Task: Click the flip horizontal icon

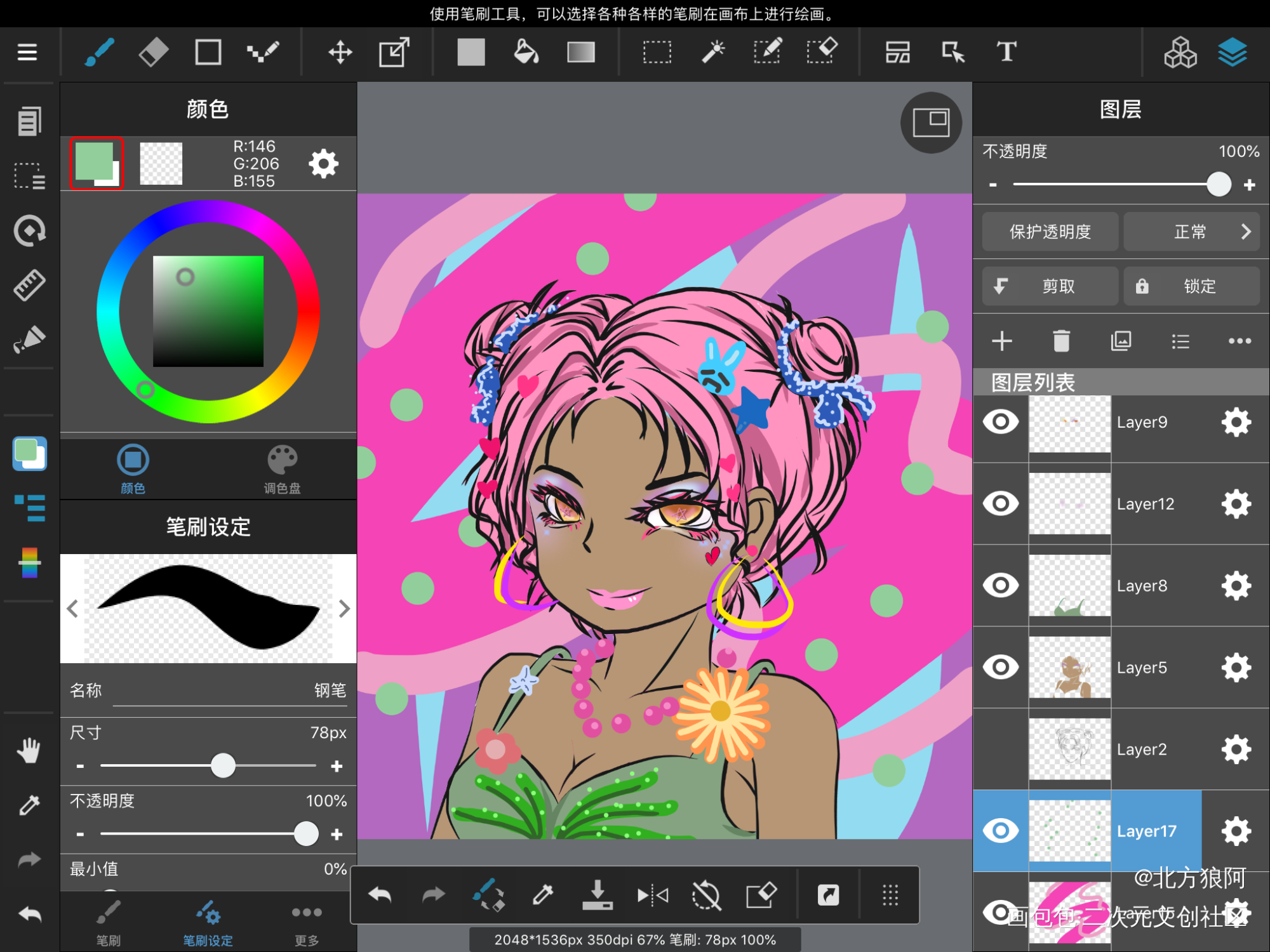Action: [x=652, y=896]
